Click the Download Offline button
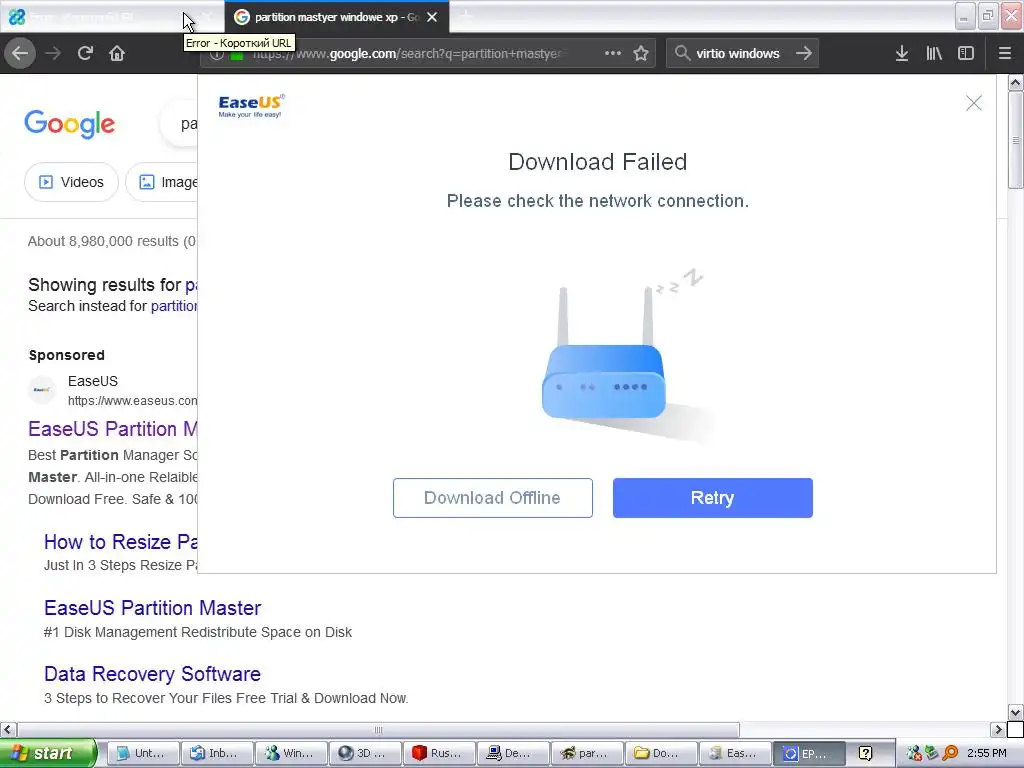Screen dimensions: 1024x768 (492, 498)
